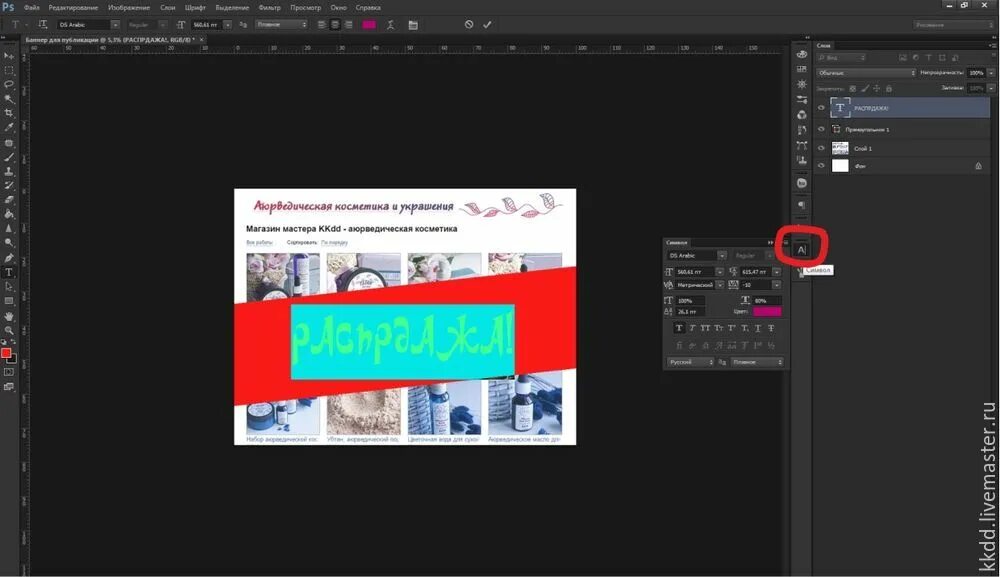This screenshot has height=577, width=1000.
Task: Open the Файл menu
Action: (31, 8)
